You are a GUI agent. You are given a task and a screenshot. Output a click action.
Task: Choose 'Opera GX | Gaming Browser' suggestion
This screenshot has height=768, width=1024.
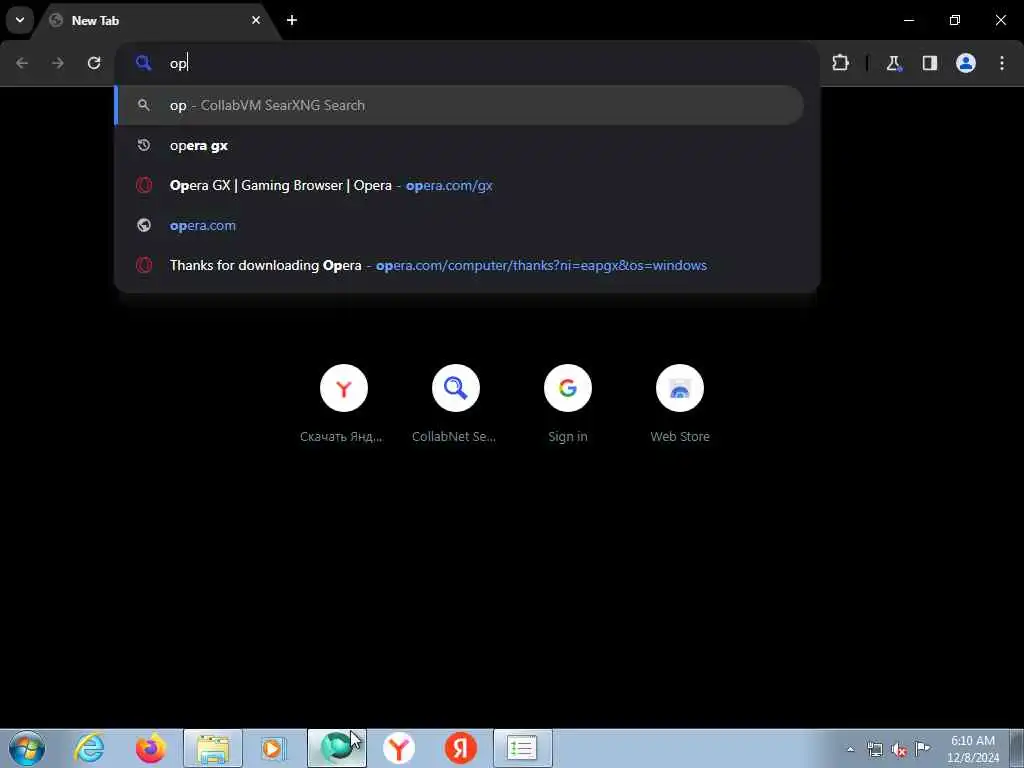(x=459, y=185)
